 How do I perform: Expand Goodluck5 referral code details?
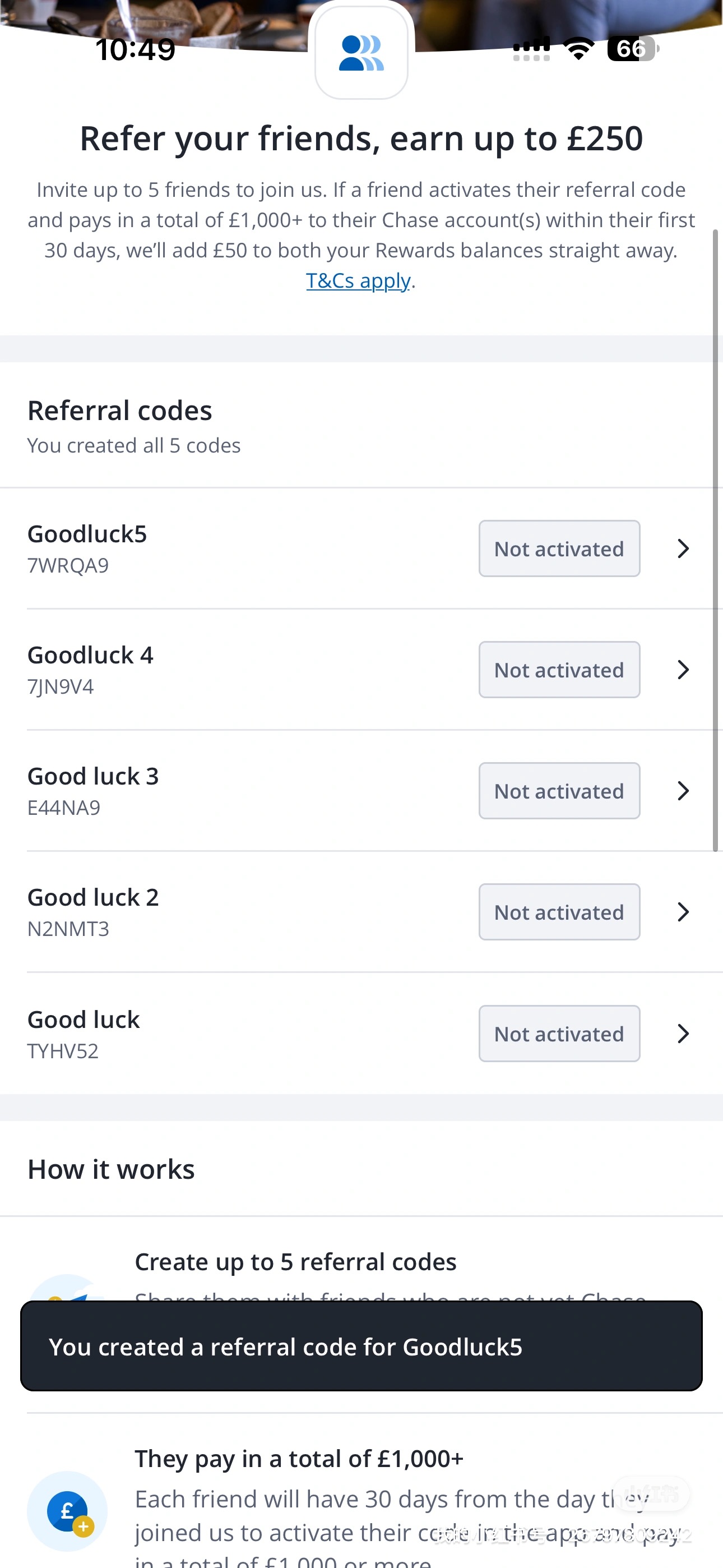(x=683, y=548)
